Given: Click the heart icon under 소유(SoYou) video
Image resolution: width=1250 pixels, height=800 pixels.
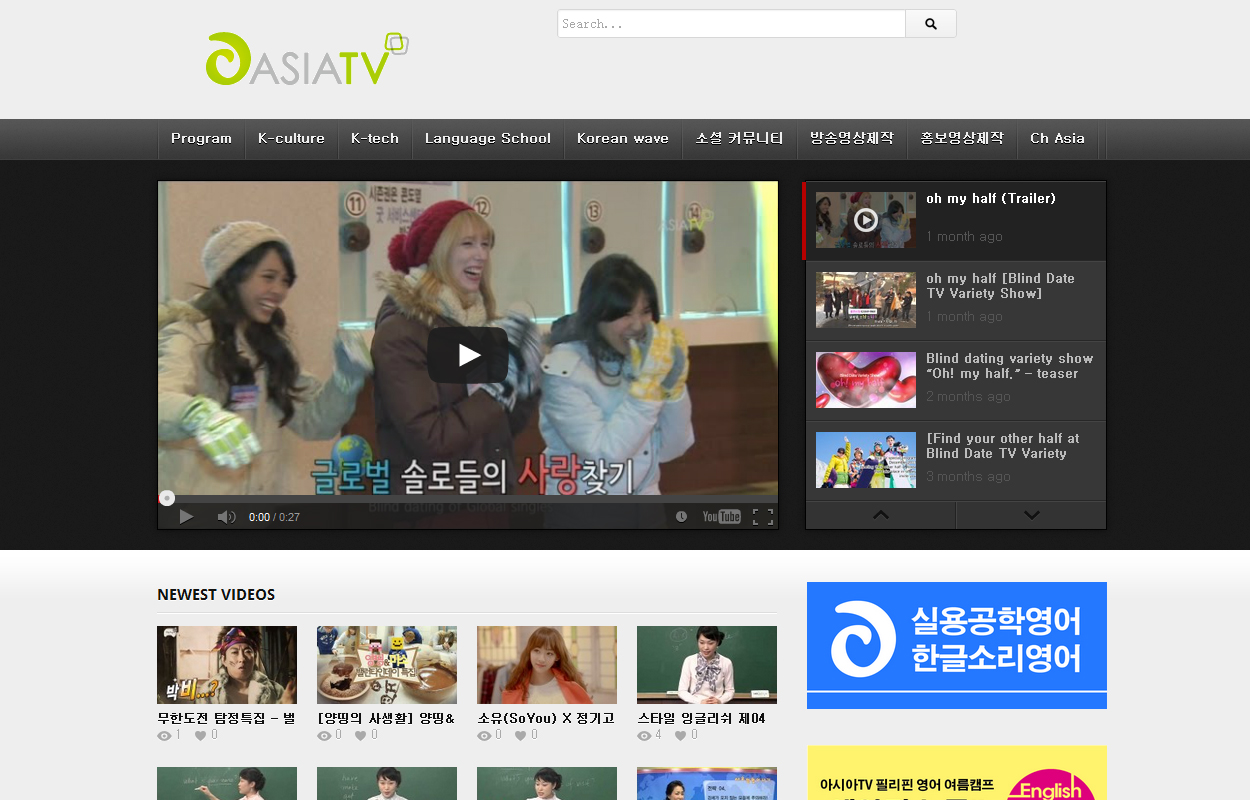Looking at the screenshot, I should (x=520, y=736).
